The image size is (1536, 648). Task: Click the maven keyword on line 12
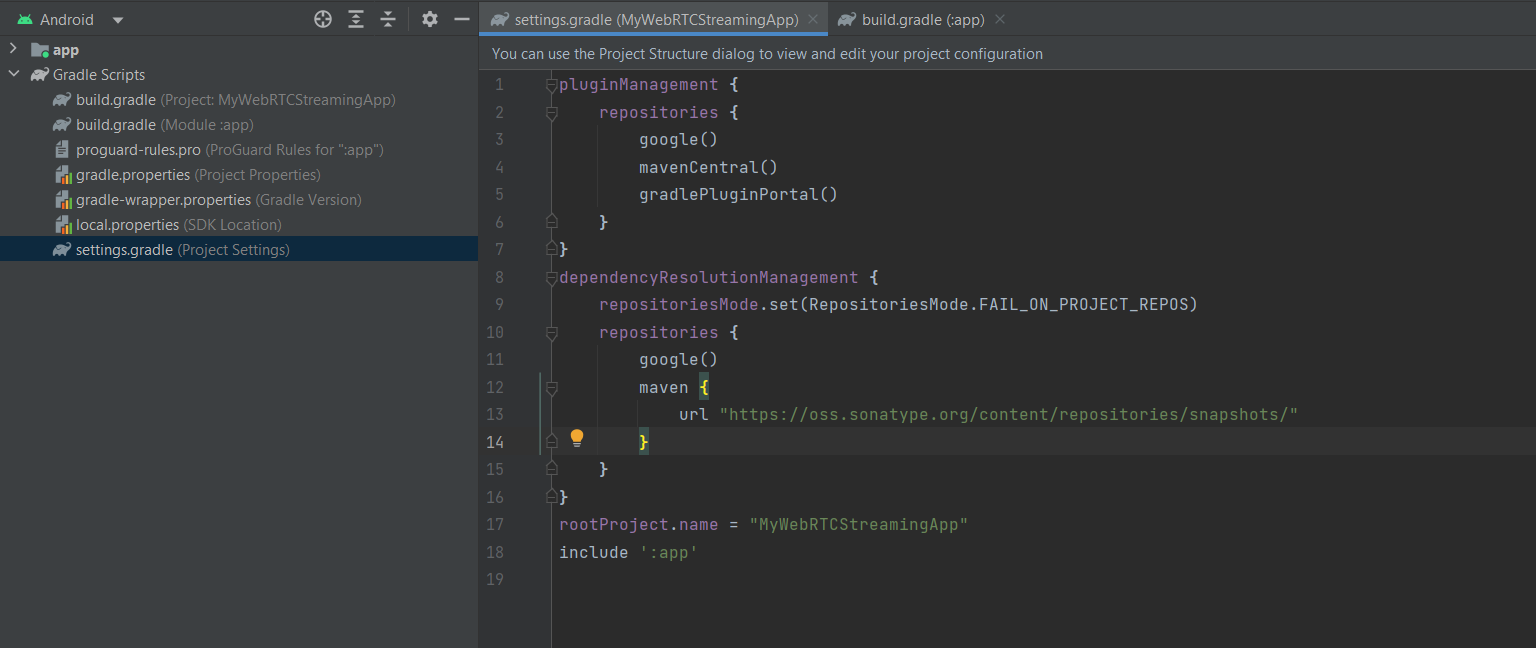pos(664,387)
